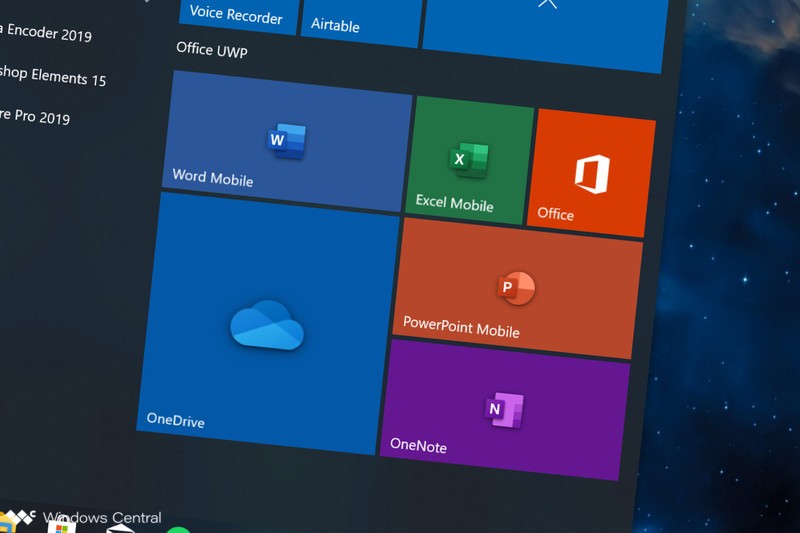800x533 pixels.
Task: Open the Word Mobile tile
Action: tap(287, 141)
